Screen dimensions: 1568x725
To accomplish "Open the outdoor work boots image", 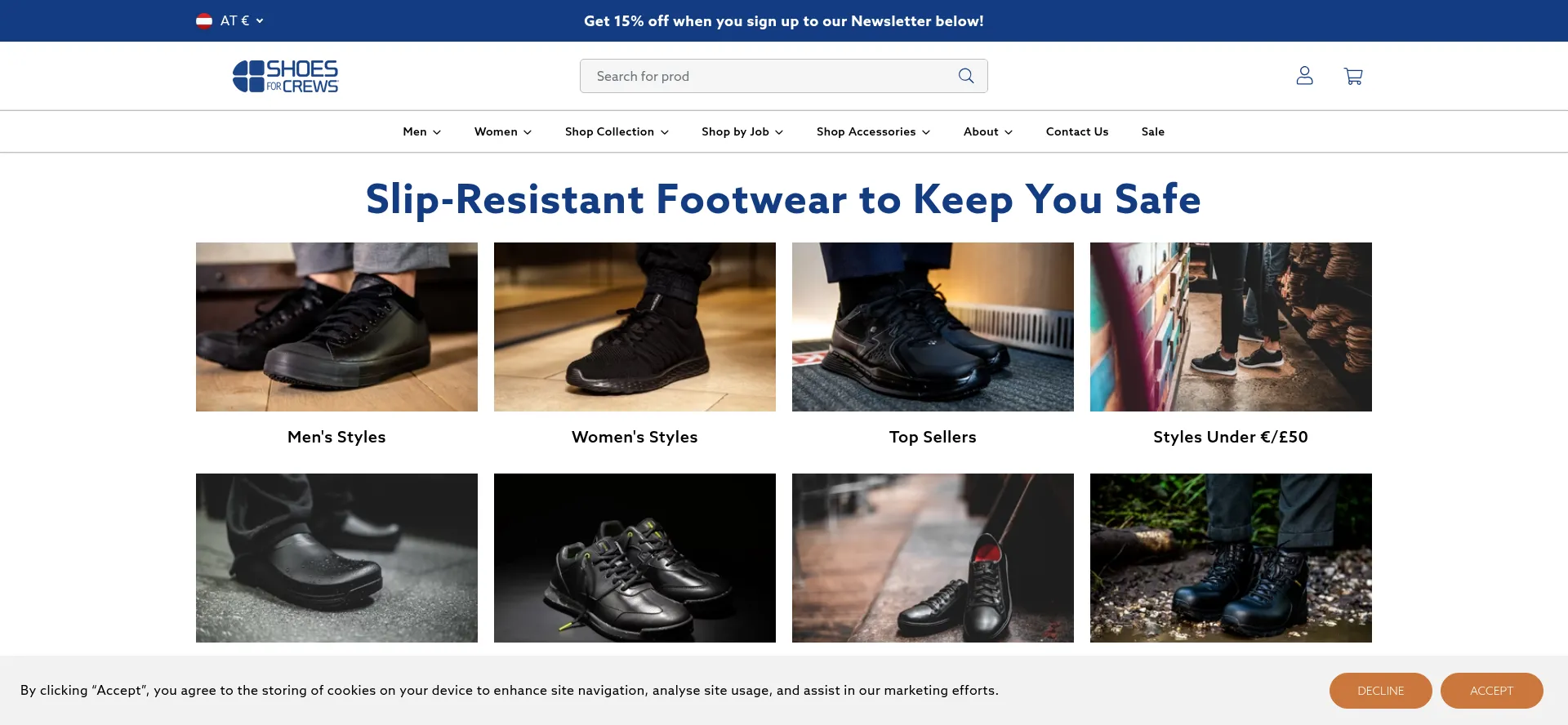I will coord(1231,558).
